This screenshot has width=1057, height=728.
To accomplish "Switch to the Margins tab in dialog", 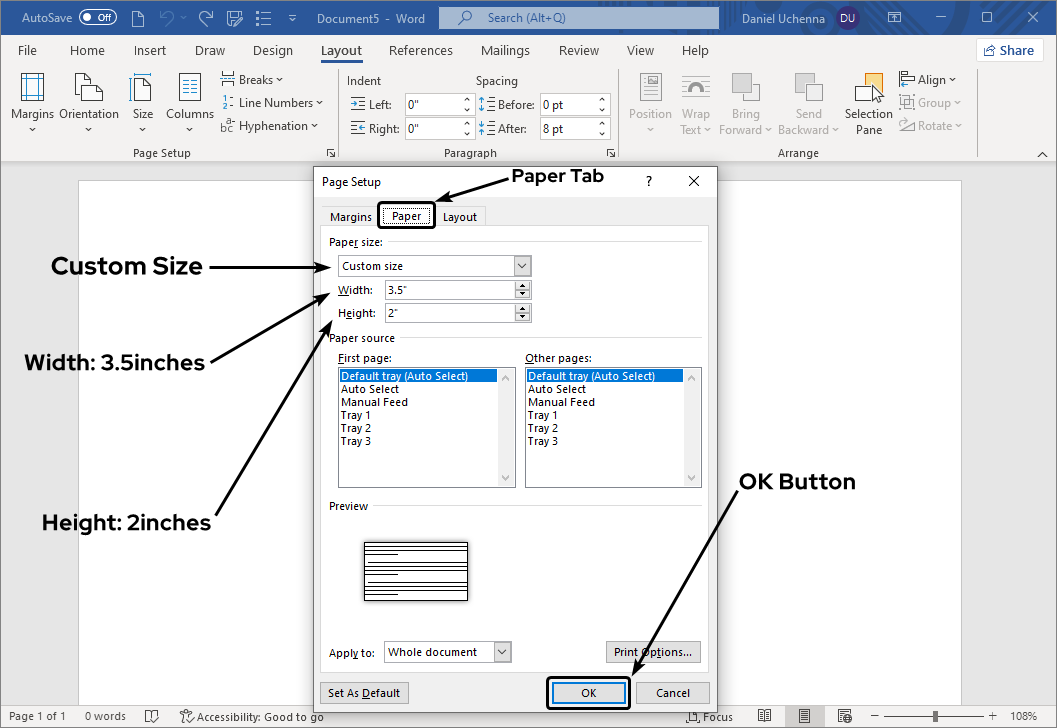I will pos(351,217).
